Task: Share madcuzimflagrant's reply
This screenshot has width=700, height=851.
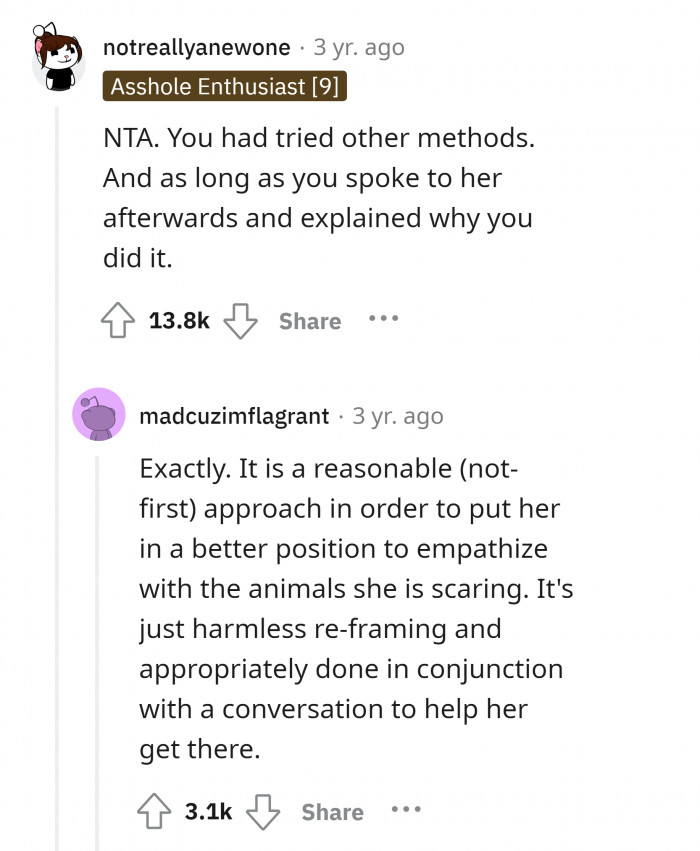Action: click(x=333, y=812)
